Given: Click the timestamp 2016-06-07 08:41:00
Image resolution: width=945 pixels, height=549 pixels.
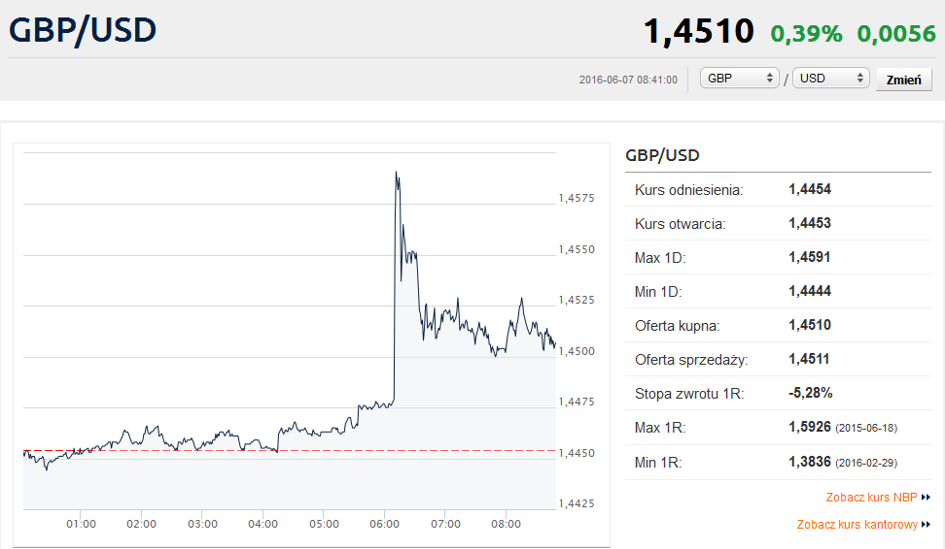Looking at the screenshot, I should tap(628, 79).
